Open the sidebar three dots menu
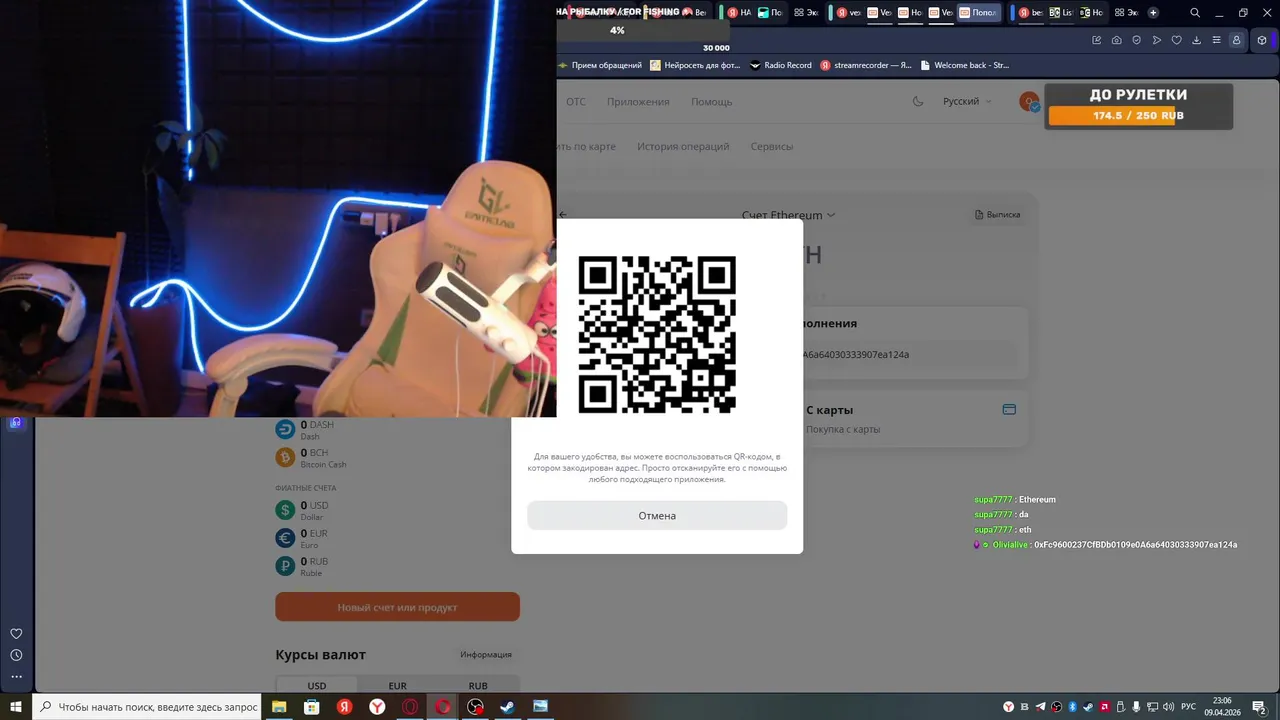The height and width of the screenshot is (720, 1280). point(16,677)
